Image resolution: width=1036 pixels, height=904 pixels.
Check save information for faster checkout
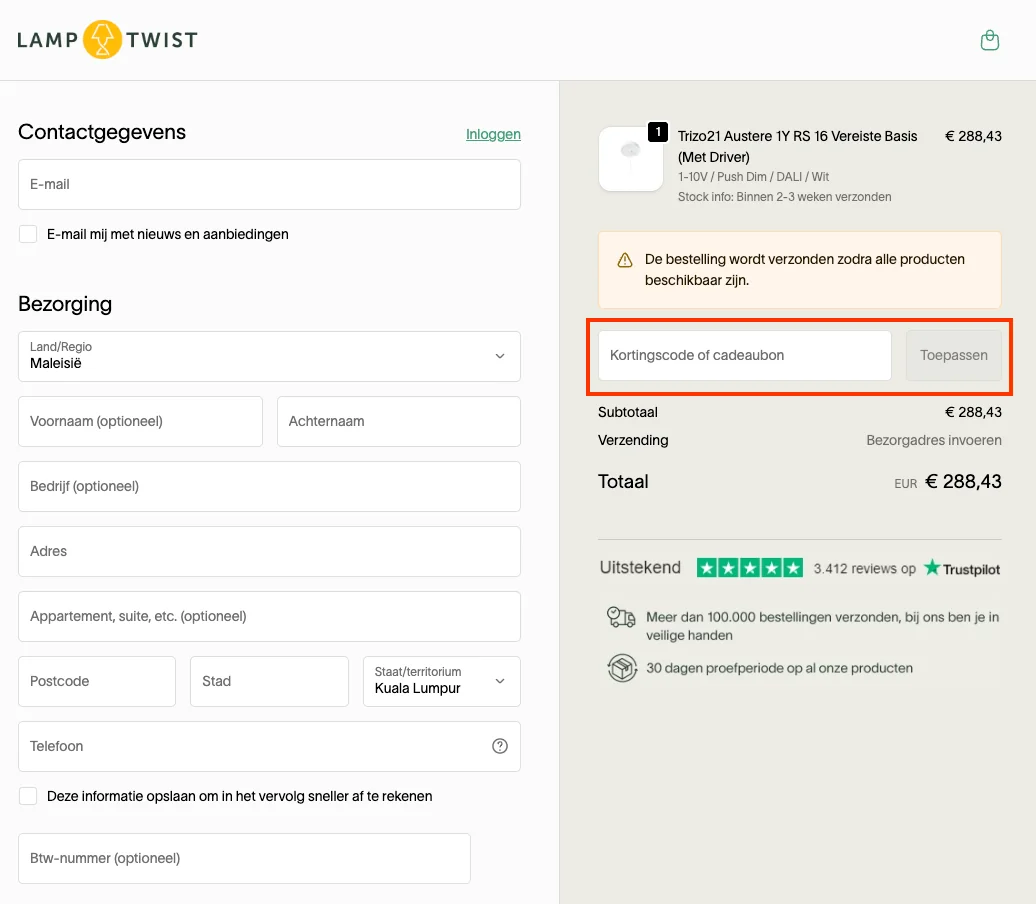(28, 796)
